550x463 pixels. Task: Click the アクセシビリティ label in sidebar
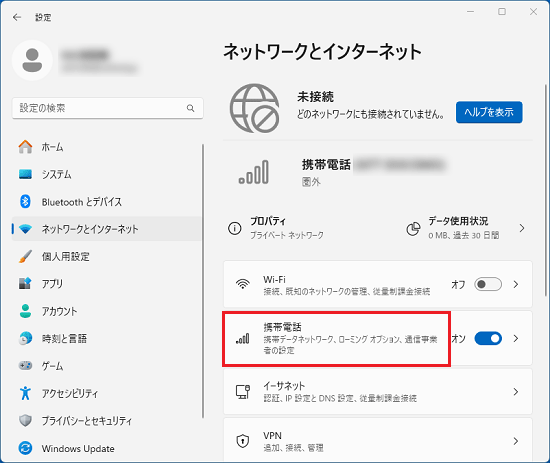pos(70,393)
